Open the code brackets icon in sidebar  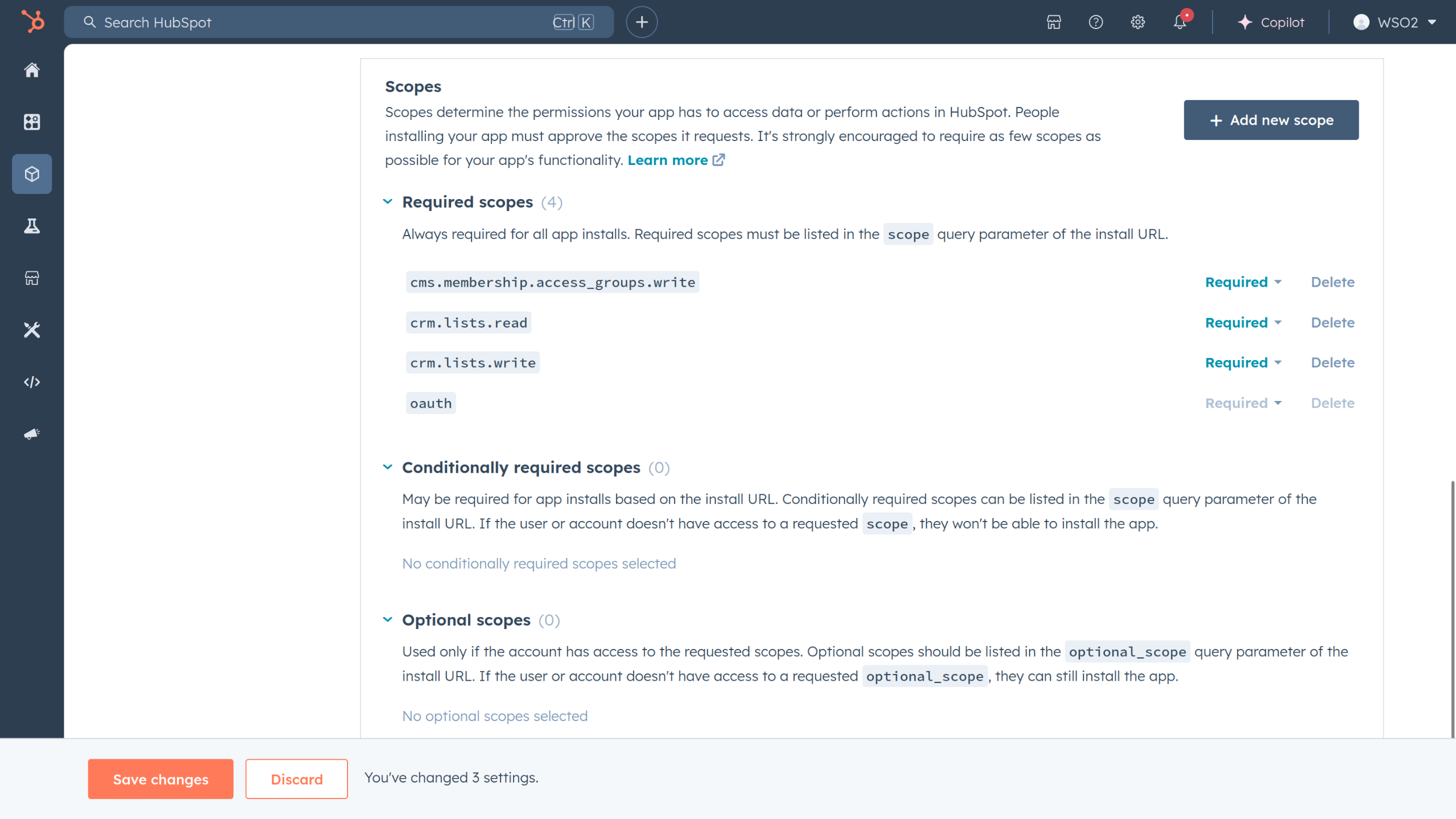tap(32, 382)
